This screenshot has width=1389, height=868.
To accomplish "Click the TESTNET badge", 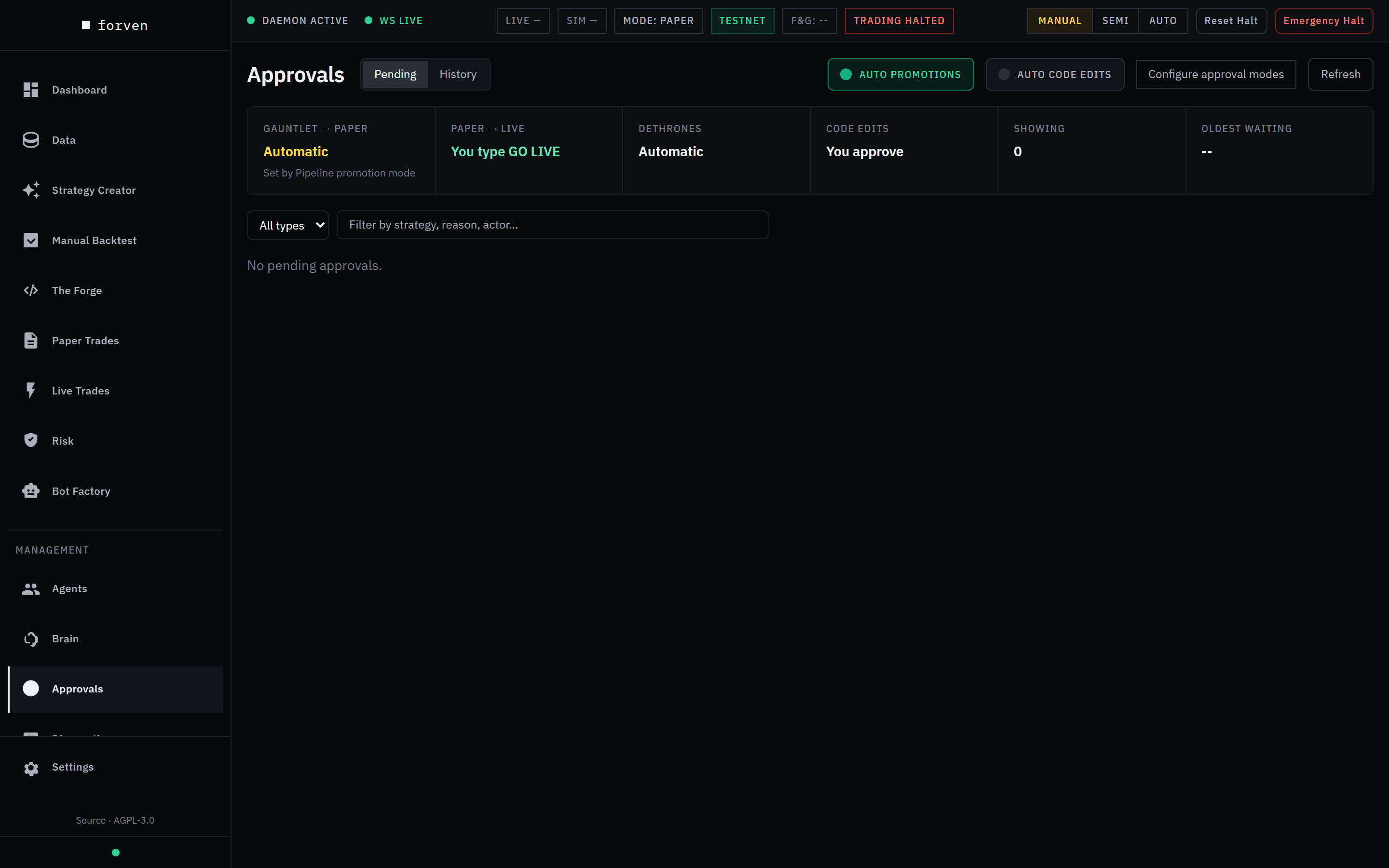I will pyautogui.click(x=742, y=21).
